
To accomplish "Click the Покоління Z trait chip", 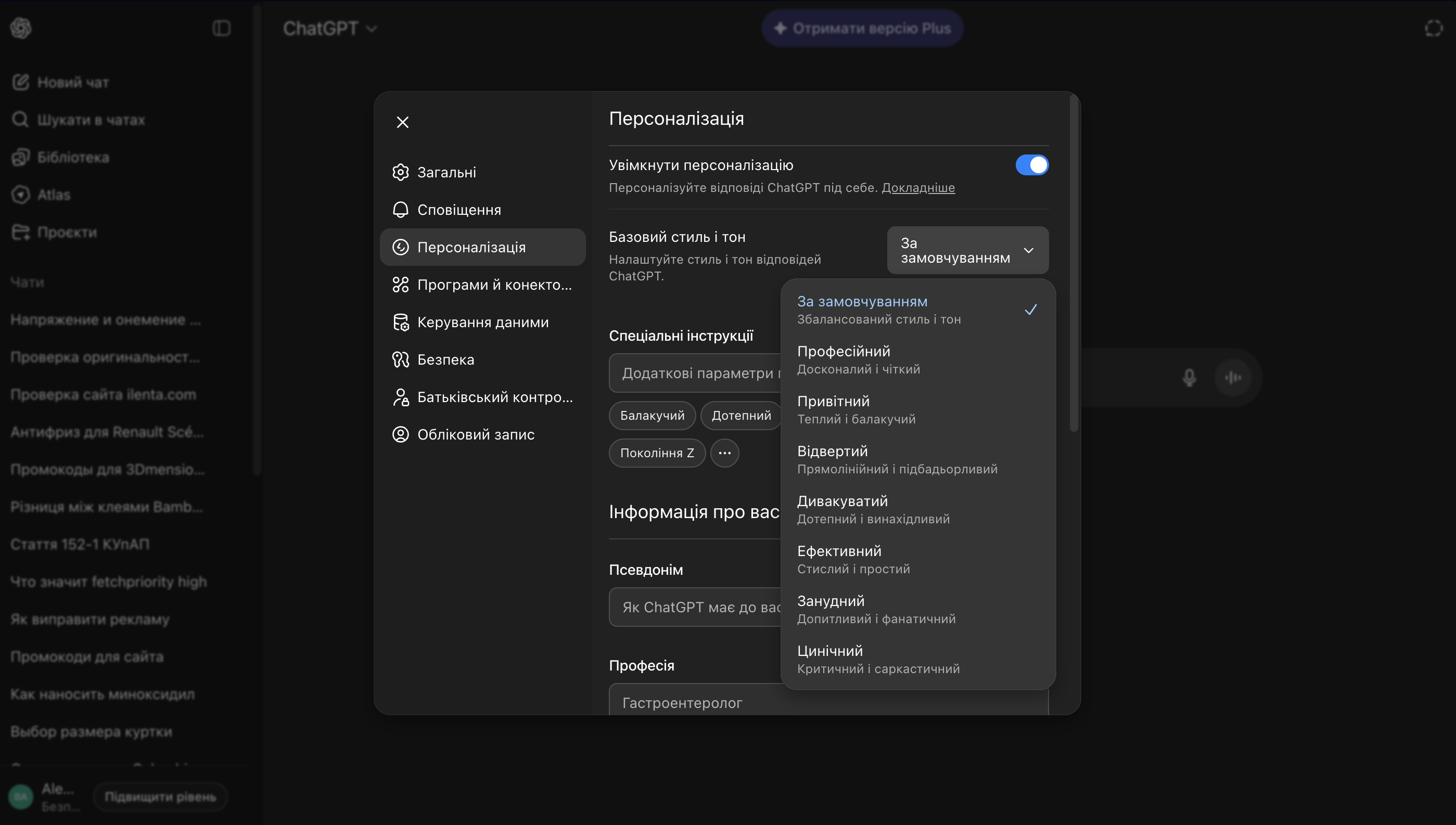I will (656, 453).
